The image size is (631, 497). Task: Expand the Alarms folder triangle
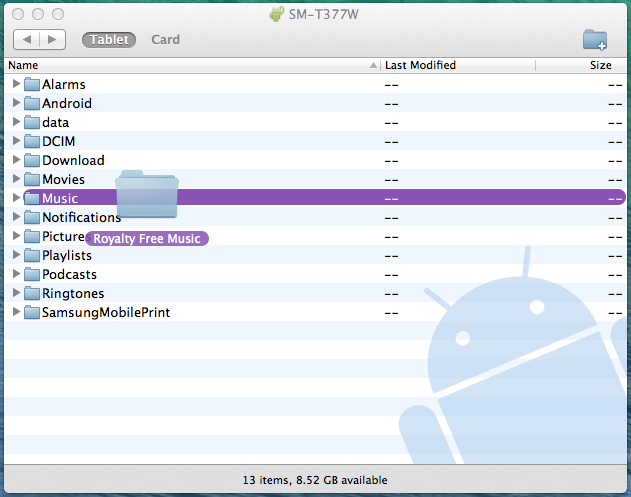(16, 84)
